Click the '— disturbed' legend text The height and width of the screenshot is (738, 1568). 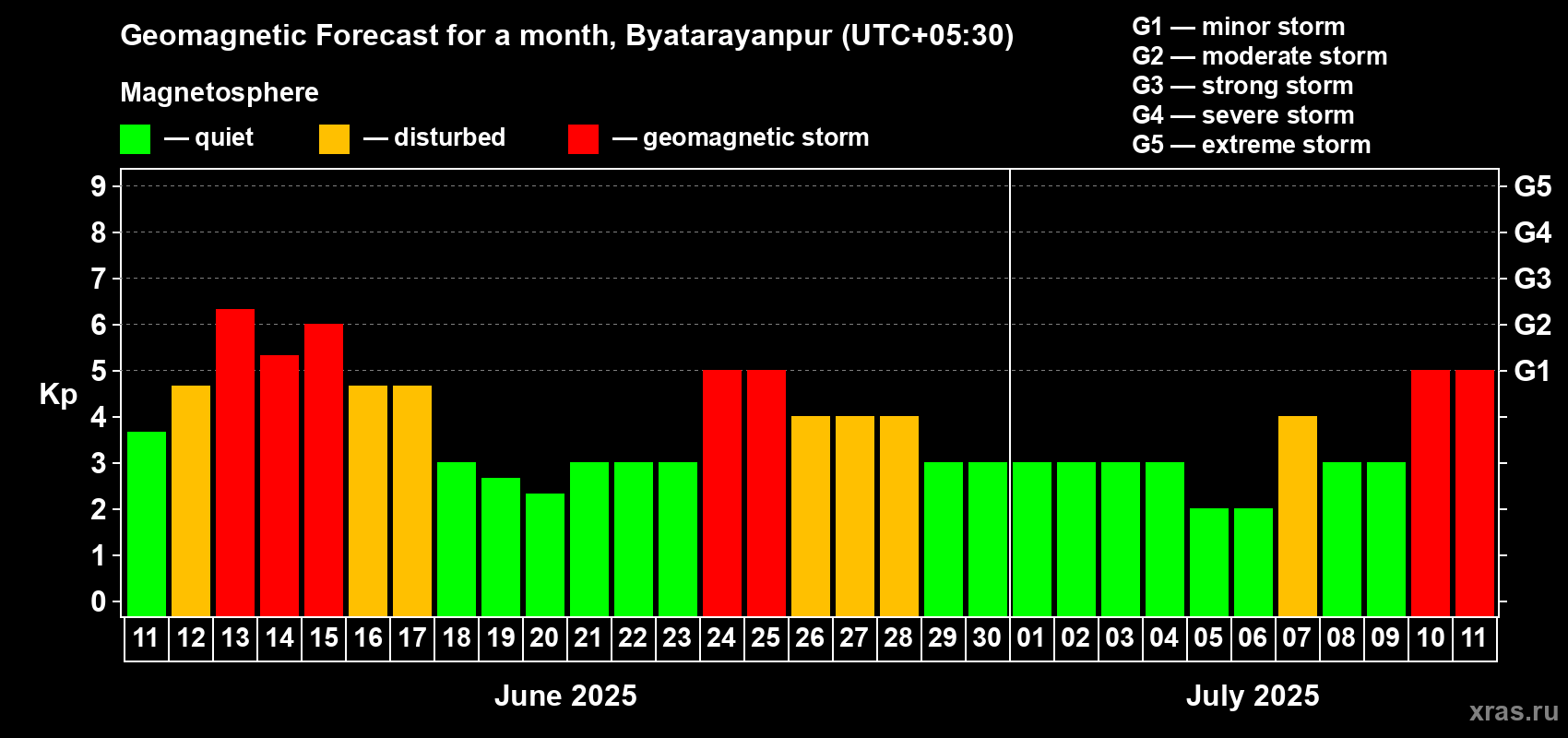pos(434,137)
